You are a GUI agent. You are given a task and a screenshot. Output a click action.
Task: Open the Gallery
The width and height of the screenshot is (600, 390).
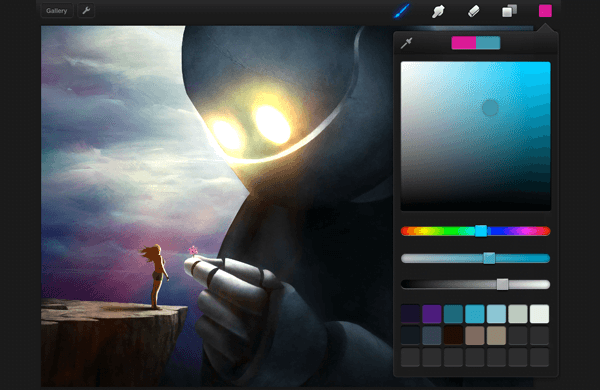click(57, 11)
